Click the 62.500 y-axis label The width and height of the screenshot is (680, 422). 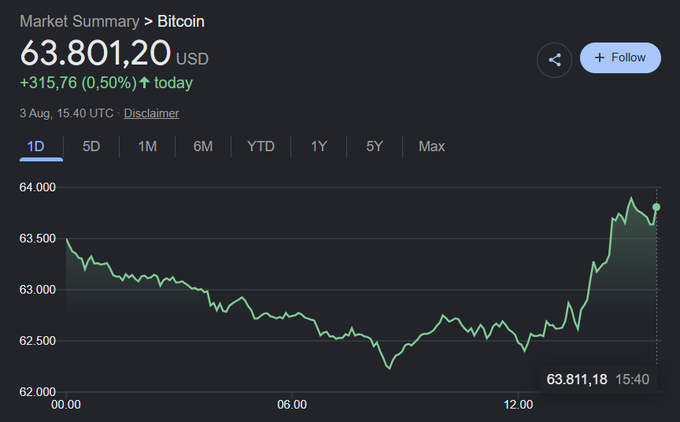click(x=38, y=341)
